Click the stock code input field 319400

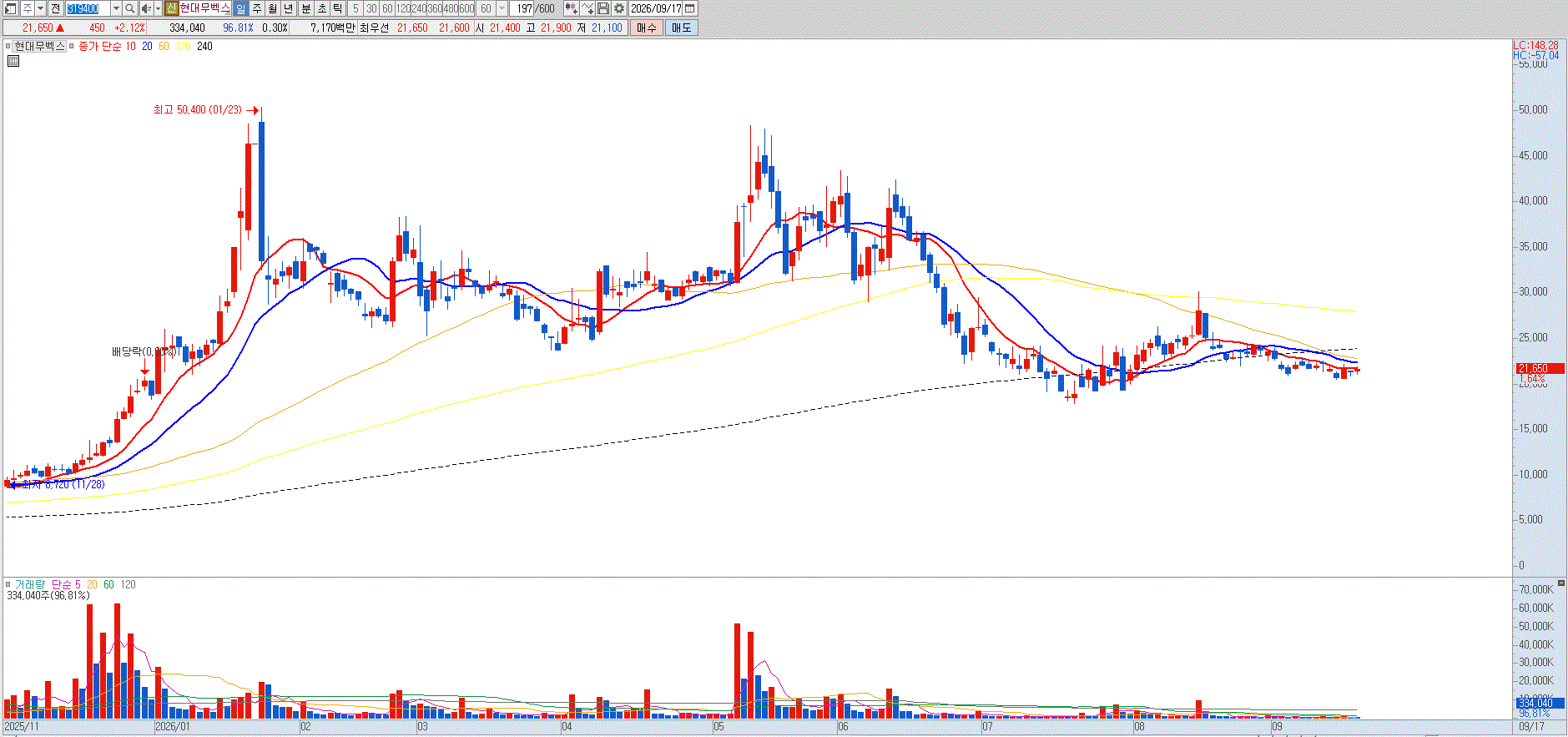88,8
